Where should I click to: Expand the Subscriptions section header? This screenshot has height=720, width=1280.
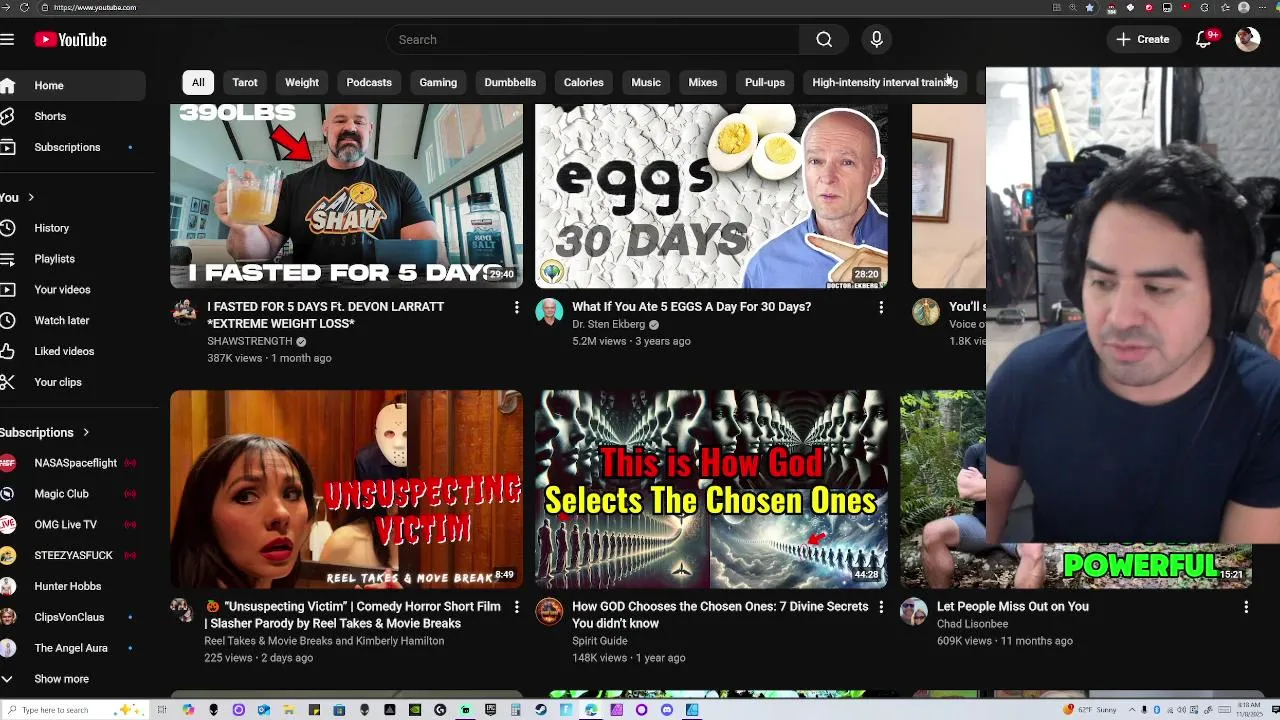45,432
